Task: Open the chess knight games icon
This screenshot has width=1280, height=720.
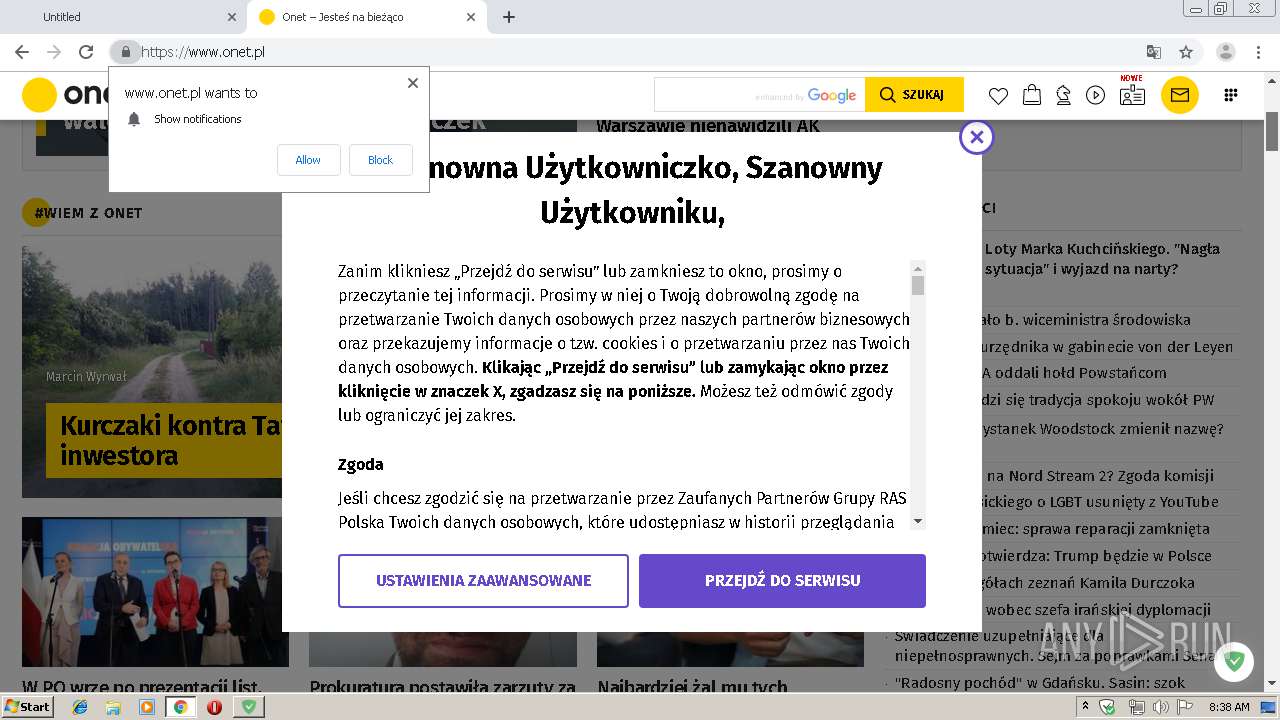Action: click(x=1063, y=95)
